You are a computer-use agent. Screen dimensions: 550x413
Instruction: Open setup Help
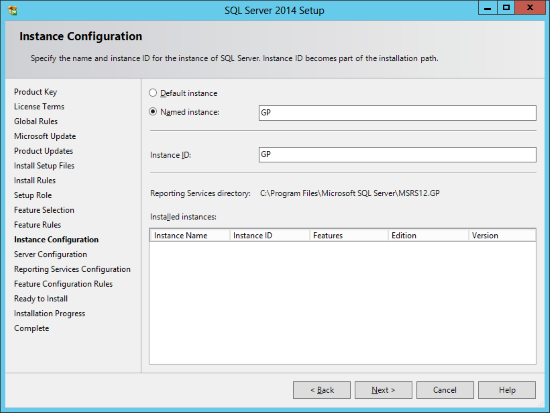pyautogui.click(x=507, y=390)
